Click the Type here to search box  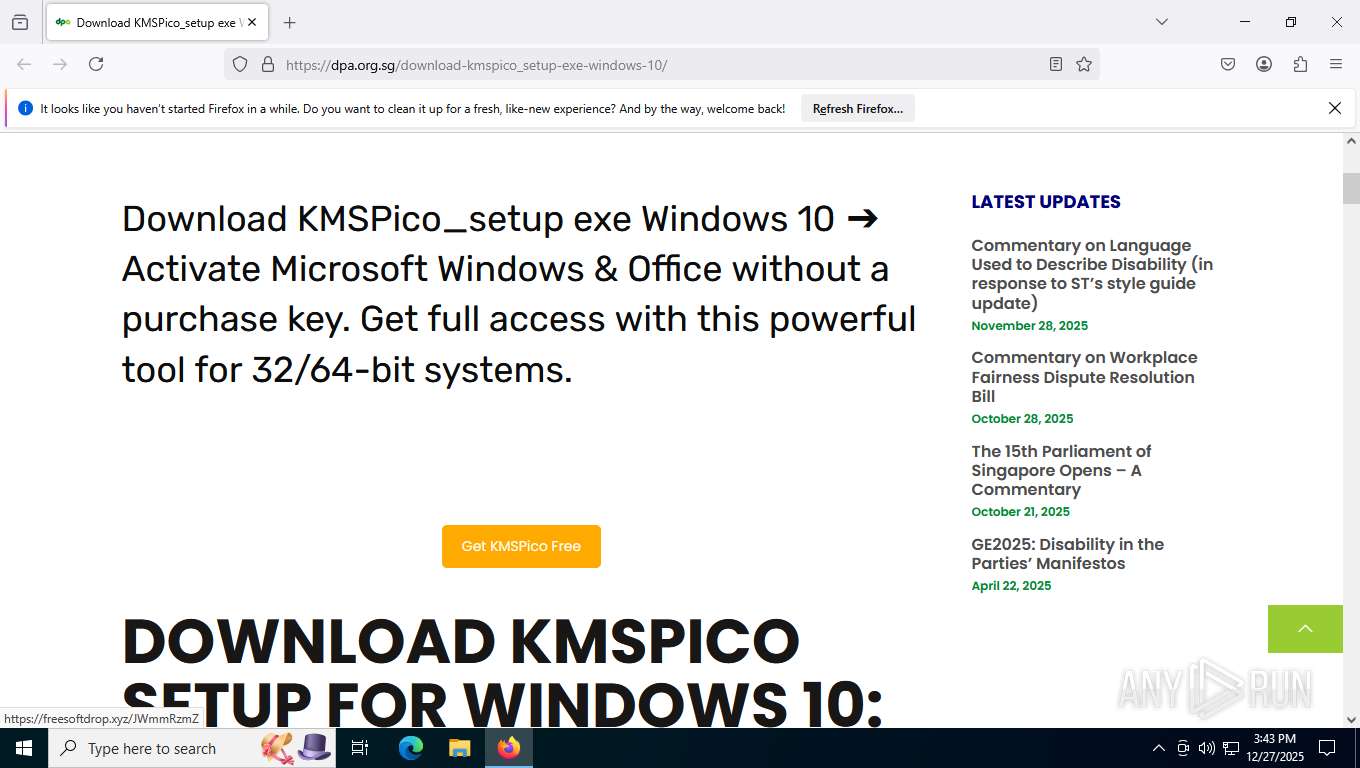tap(192, 748)
